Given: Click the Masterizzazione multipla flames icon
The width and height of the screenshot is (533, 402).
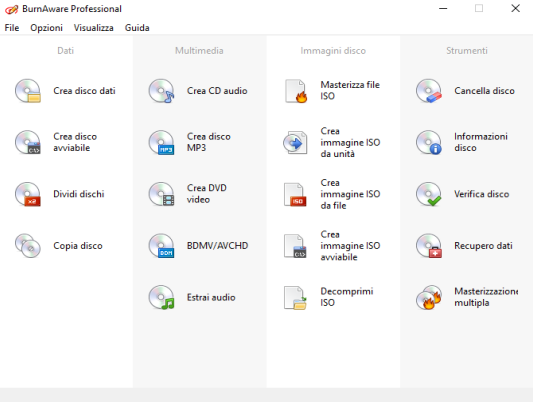Looking at the screenshot, I should click(x=429, y=297).
